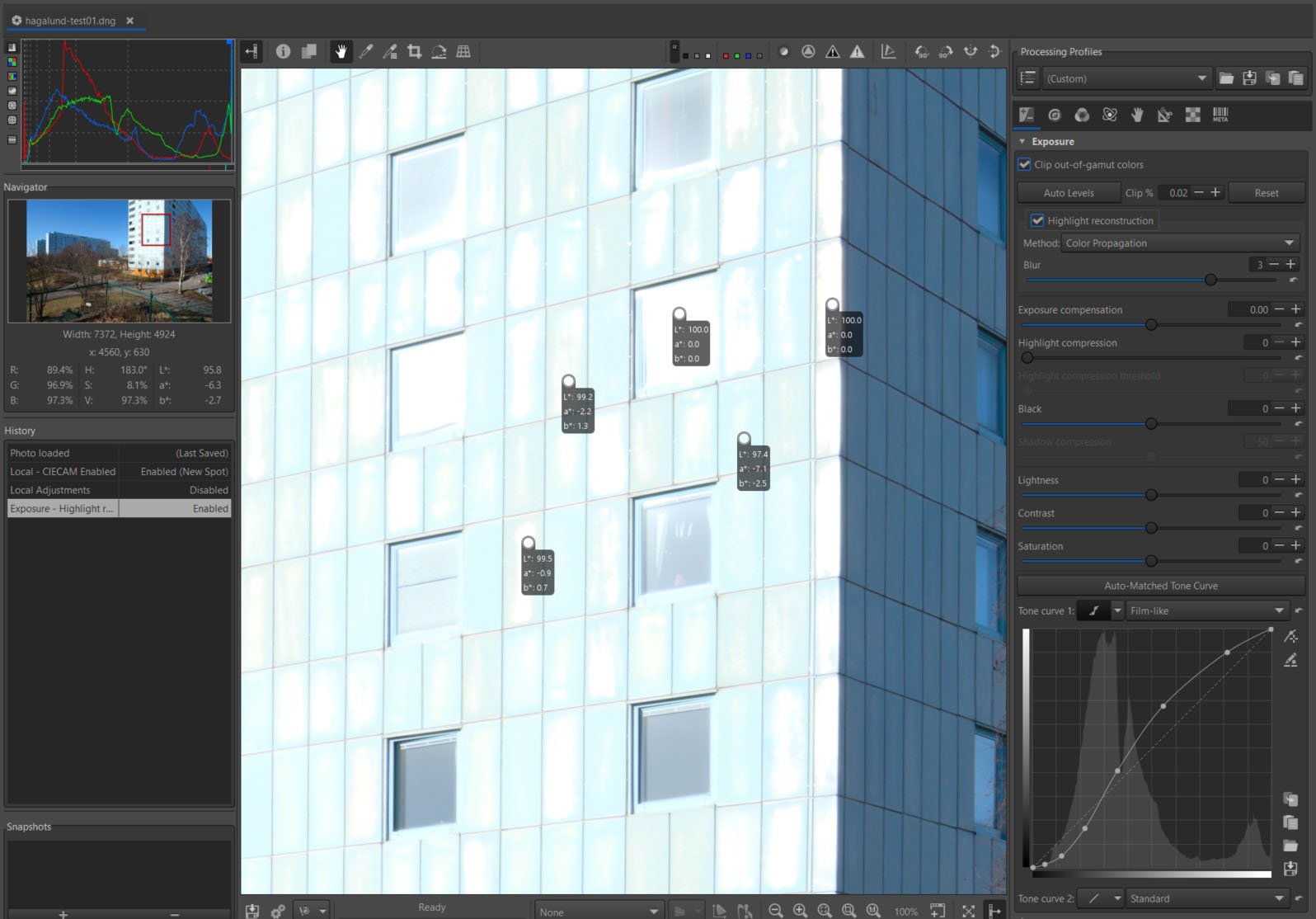Image resolution: width=1316 pixels, height=919 pixels.
Task: Toggle the clipped highlight indication warning
Action: pyautogui.click(x=858, y=52)
